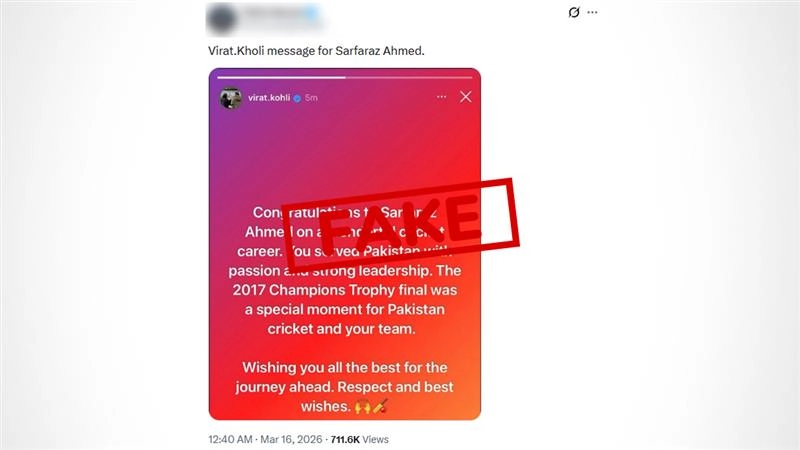Open the post's three-dot more options menu
Viewport: 800px width, 450px height.
click(x=592, y=12)
